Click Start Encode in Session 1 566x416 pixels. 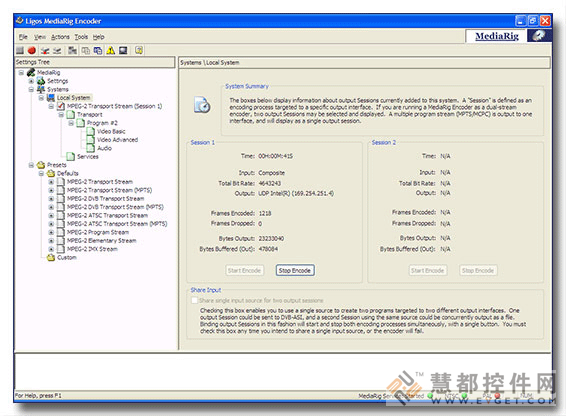(x=244, y=270)
